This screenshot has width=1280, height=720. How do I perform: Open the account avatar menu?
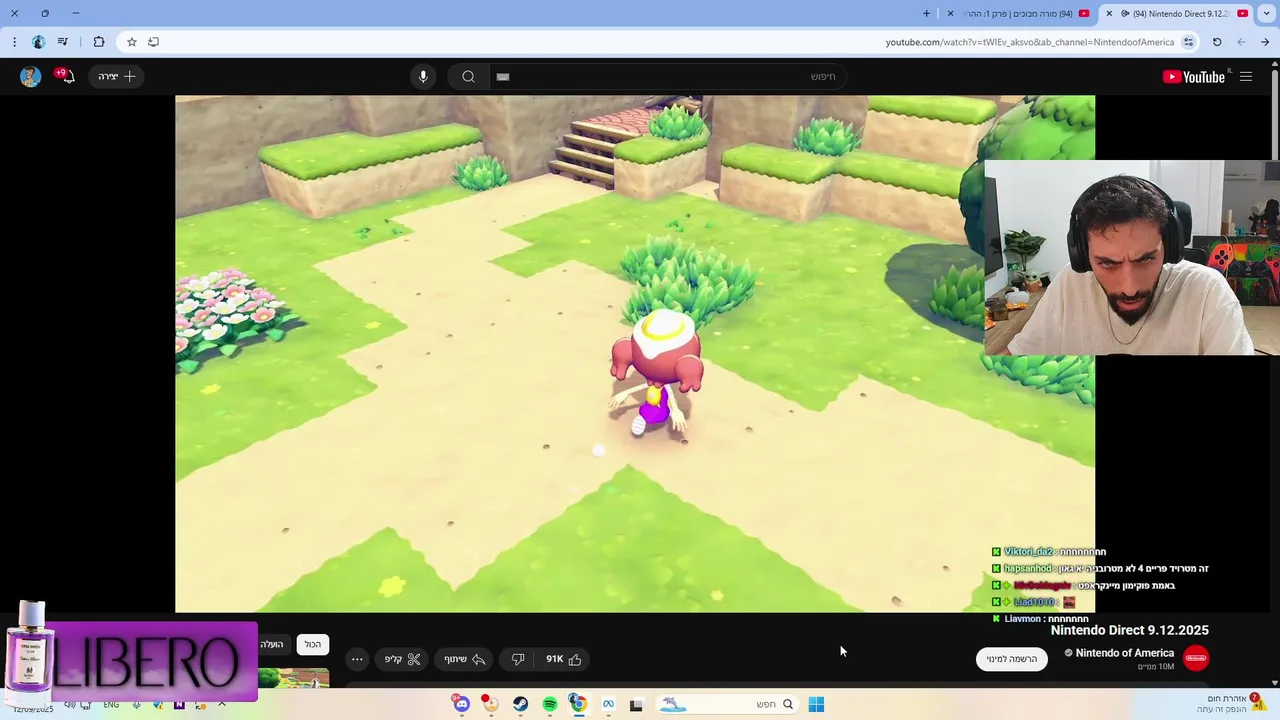pos(30,77)
